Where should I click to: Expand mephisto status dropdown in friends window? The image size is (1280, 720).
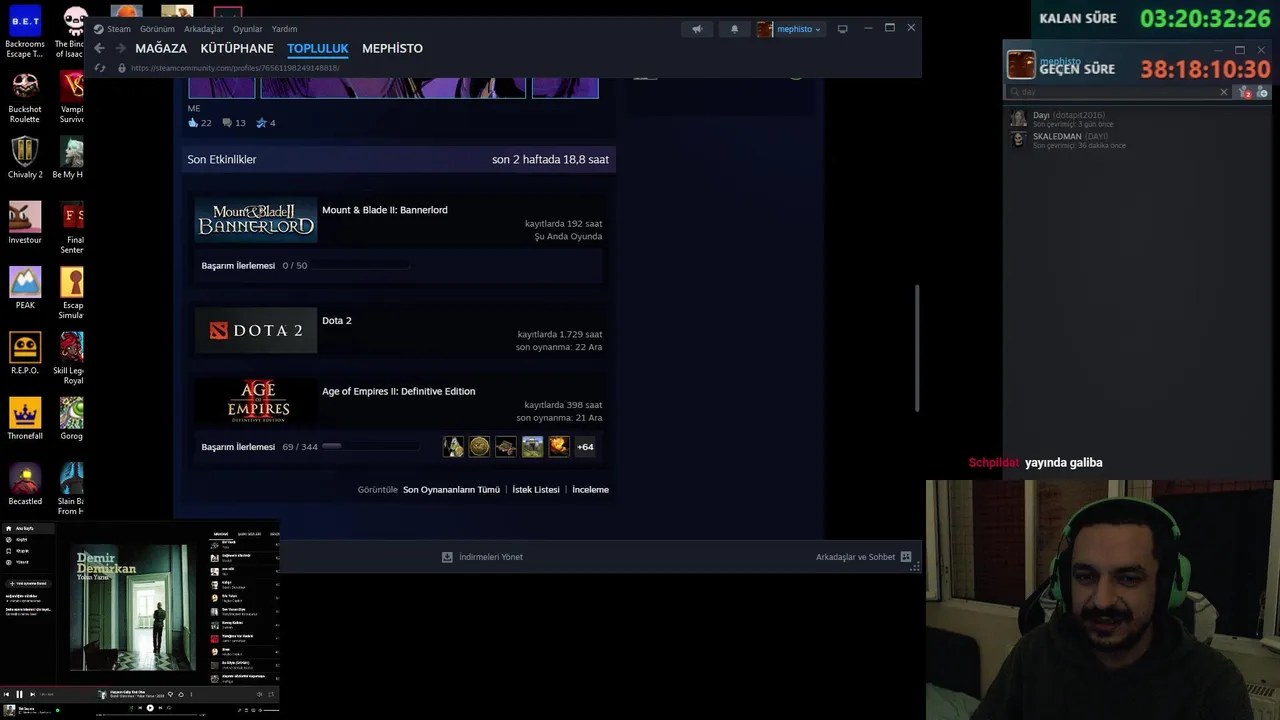[x=1090, y=61]
